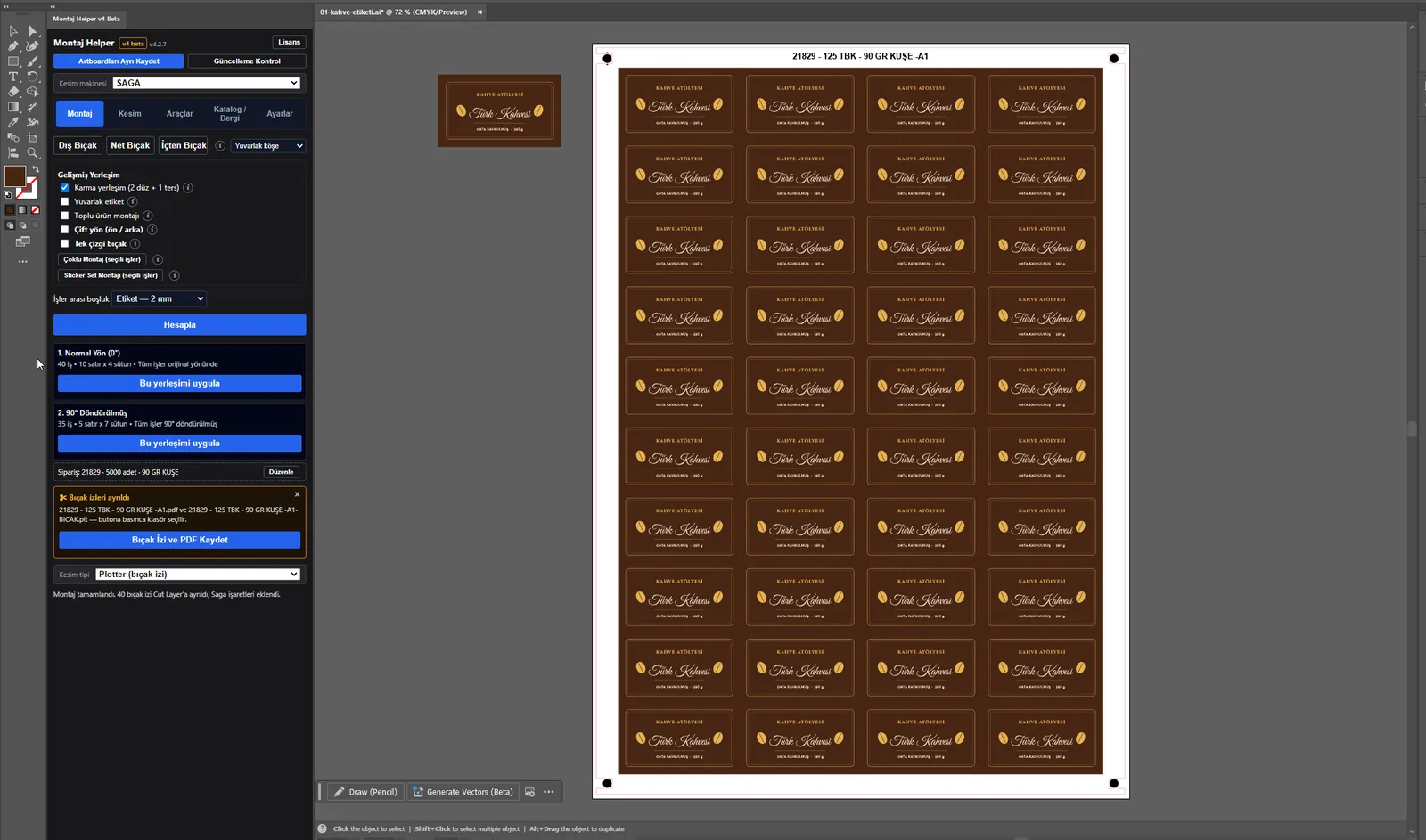Check the Çift yön (ön / arka) option

point(64,230)
